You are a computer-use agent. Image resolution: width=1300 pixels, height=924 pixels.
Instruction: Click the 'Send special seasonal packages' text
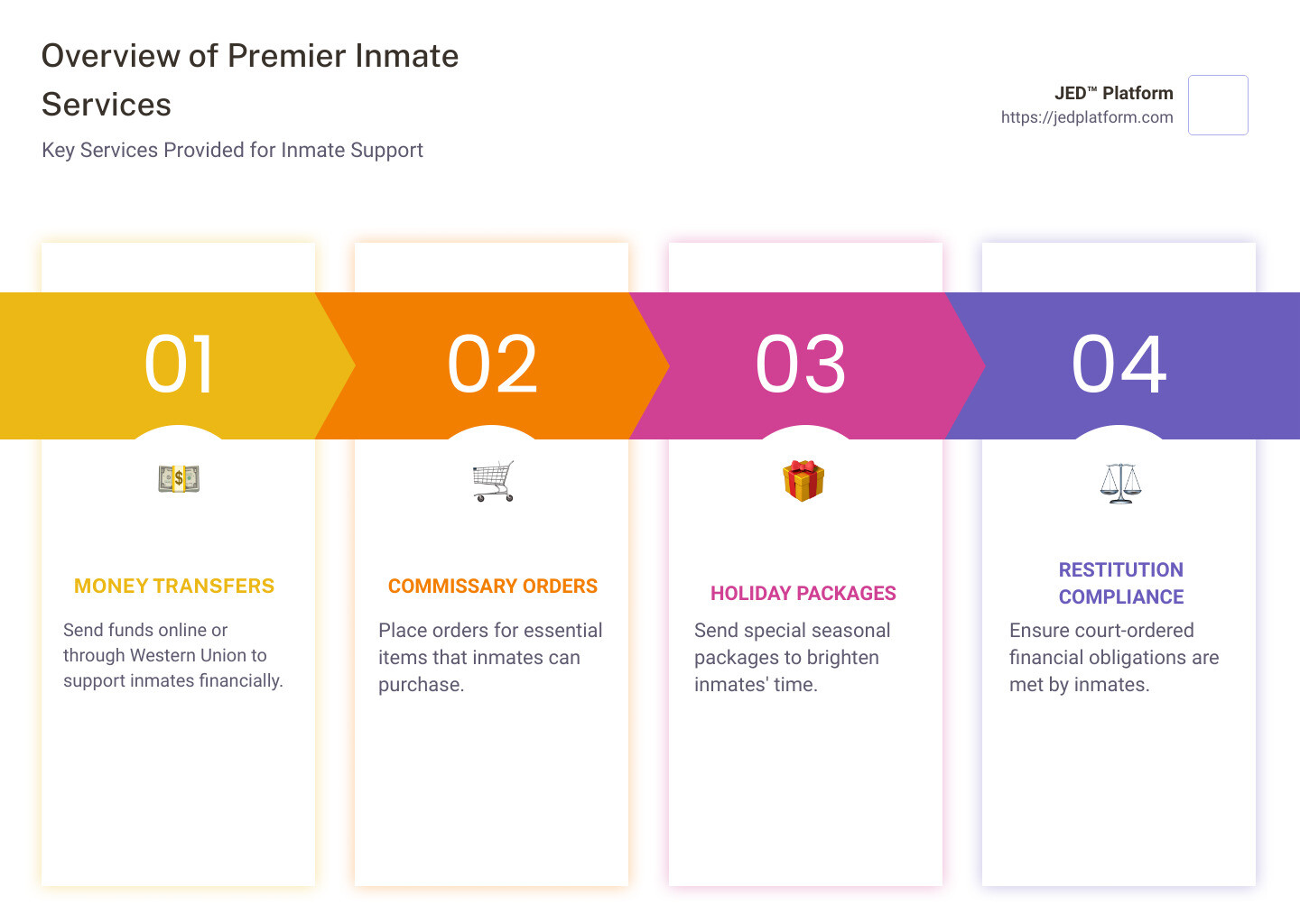point(793,658)
